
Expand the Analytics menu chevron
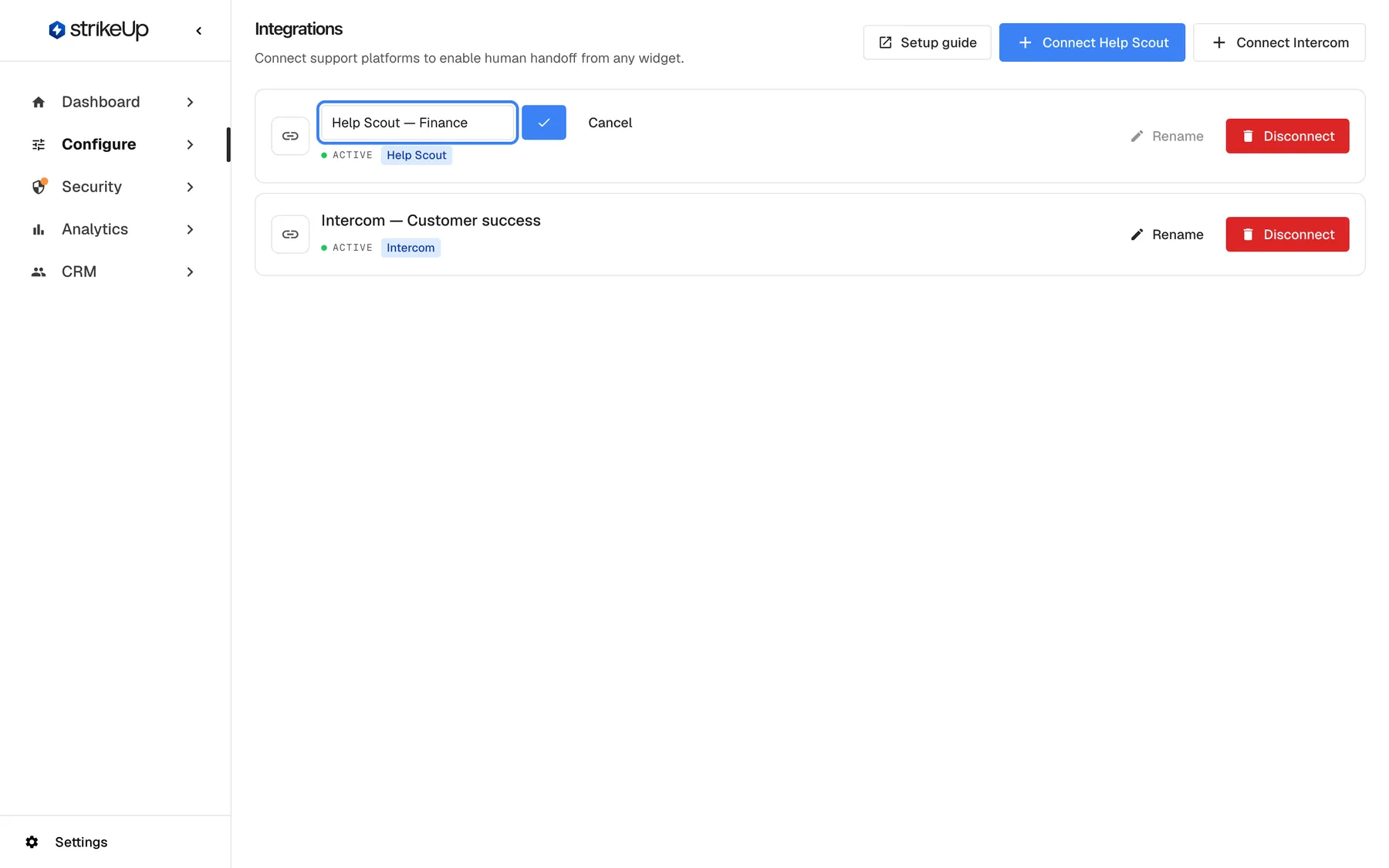tap(190, 229)
